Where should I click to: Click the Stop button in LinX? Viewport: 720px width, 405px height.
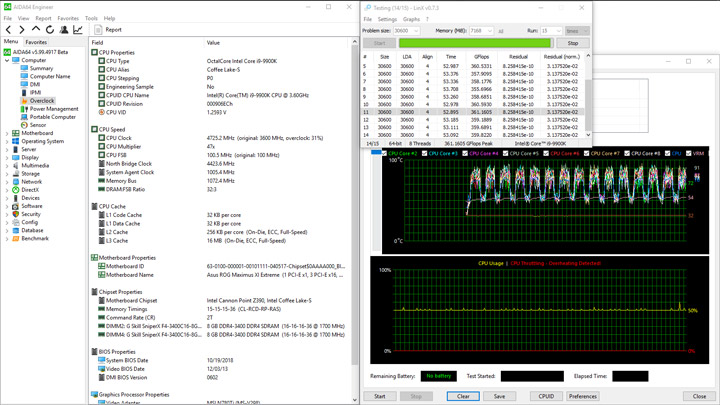(572, 43)
